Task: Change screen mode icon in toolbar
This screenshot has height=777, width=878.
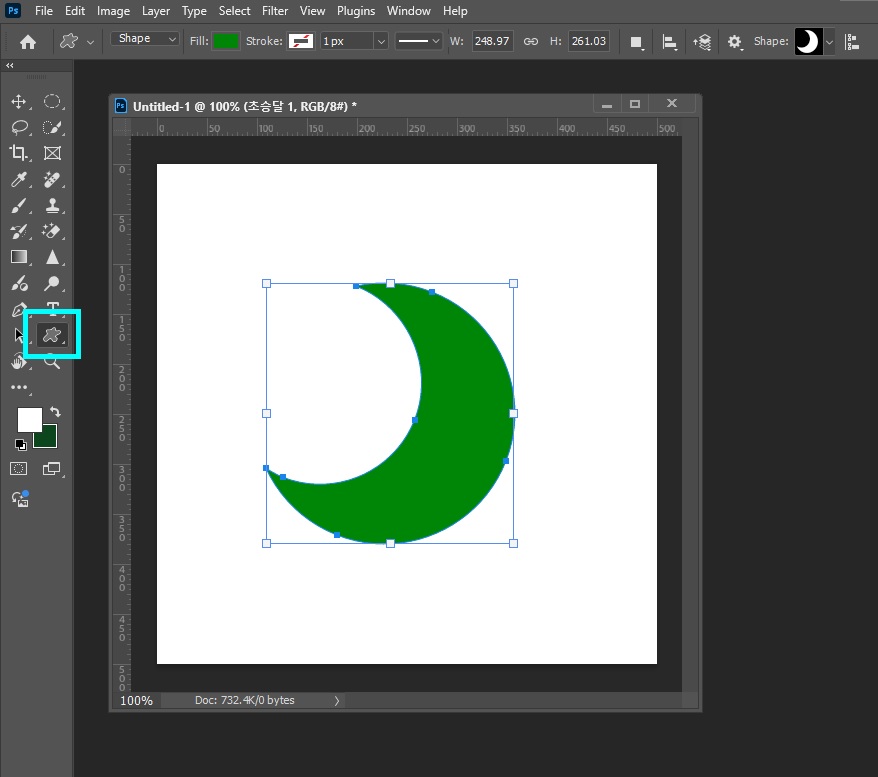Action: tap(52, 469)
